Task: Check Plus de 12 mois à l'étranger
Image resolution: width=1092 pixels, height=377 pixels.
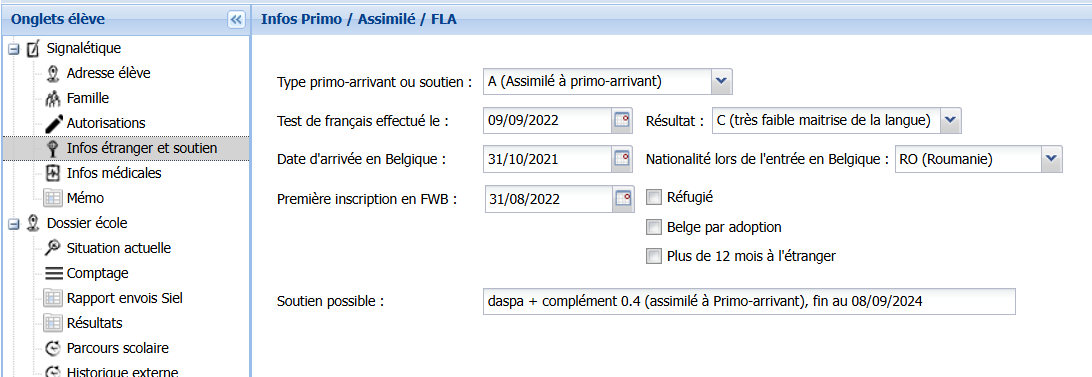Action: point(653,256)
